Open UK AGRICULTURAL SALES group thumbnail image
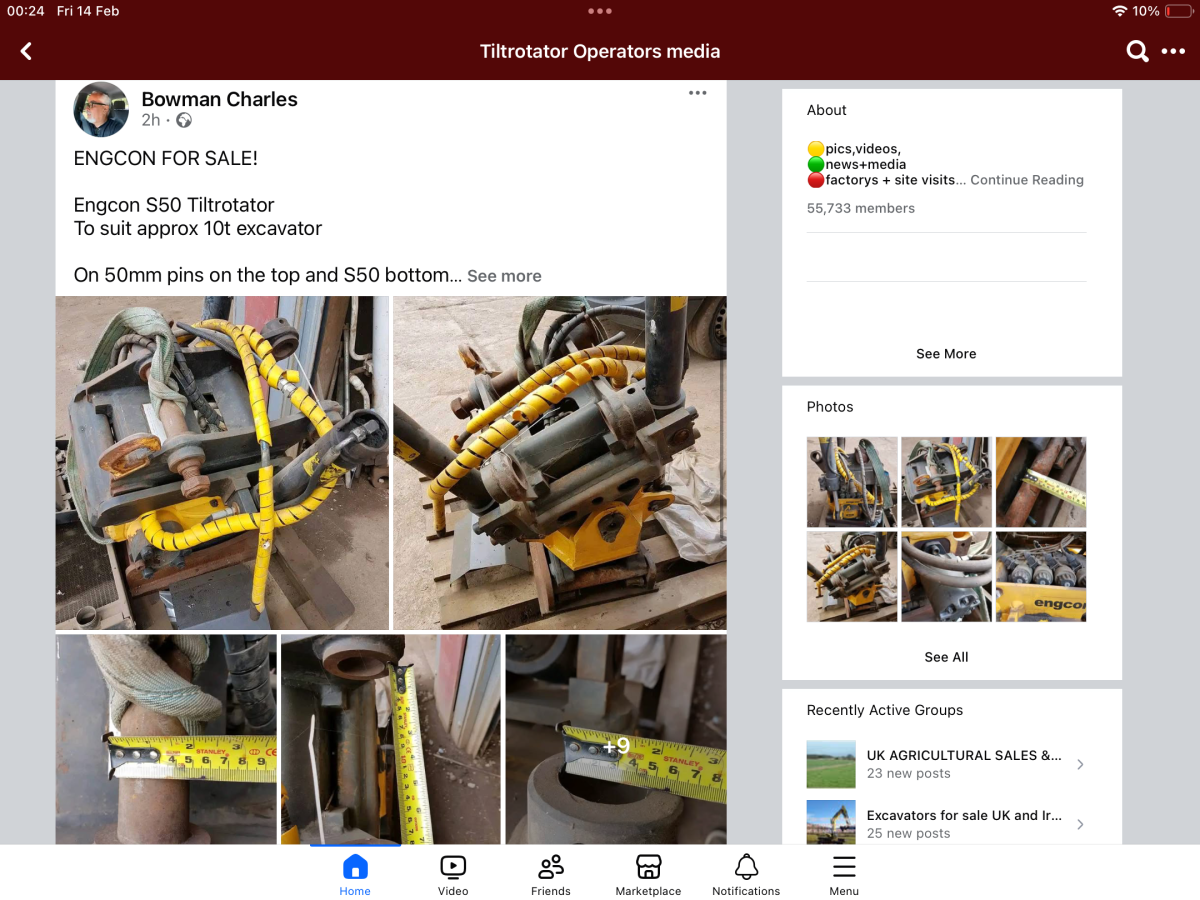The image size is (1200, 900). [x=831, y=765]
